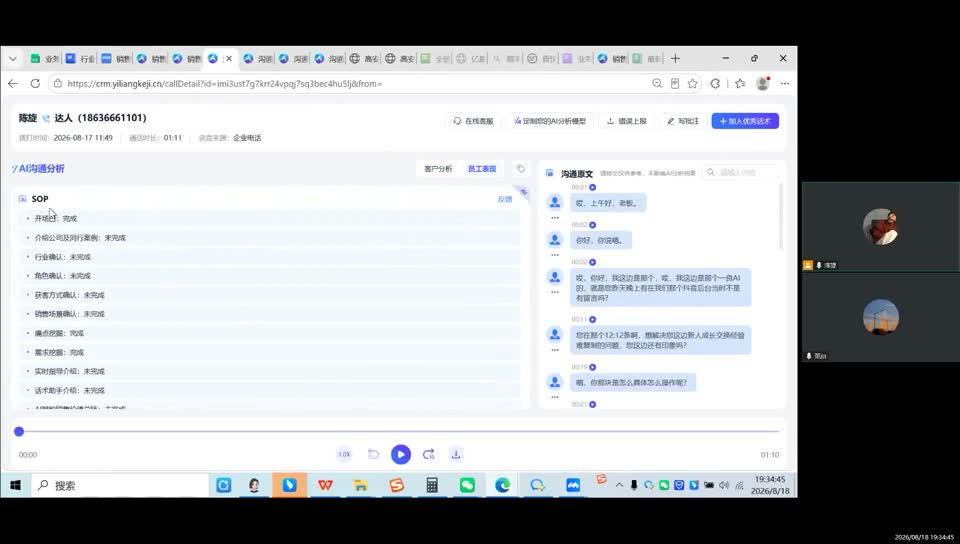Viewport: 960px width, 544px height.
Task: Click the transcript search magnifier icon
Action: click(711, 173)
